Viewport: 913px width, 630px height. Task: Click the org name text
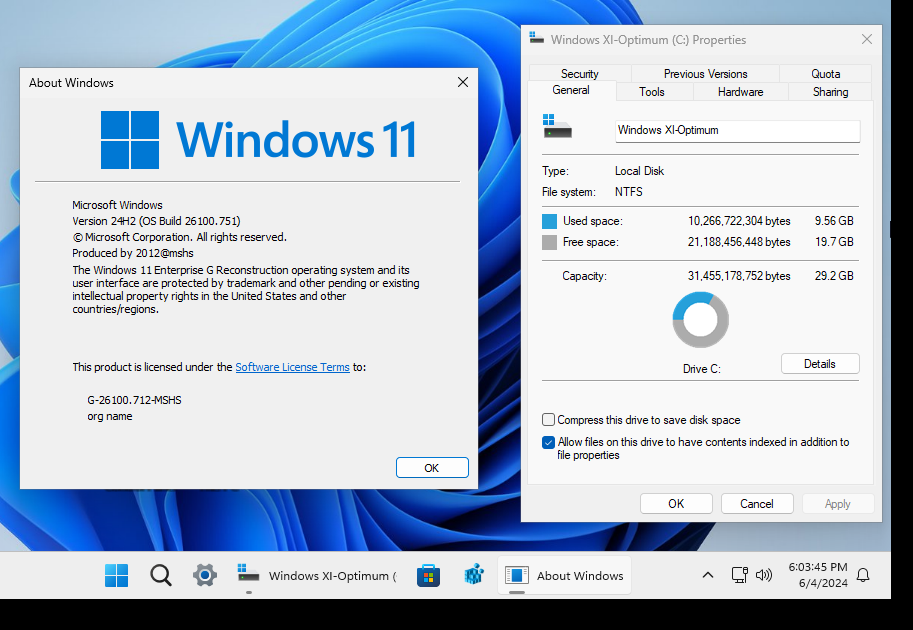(x=109, y=416)
